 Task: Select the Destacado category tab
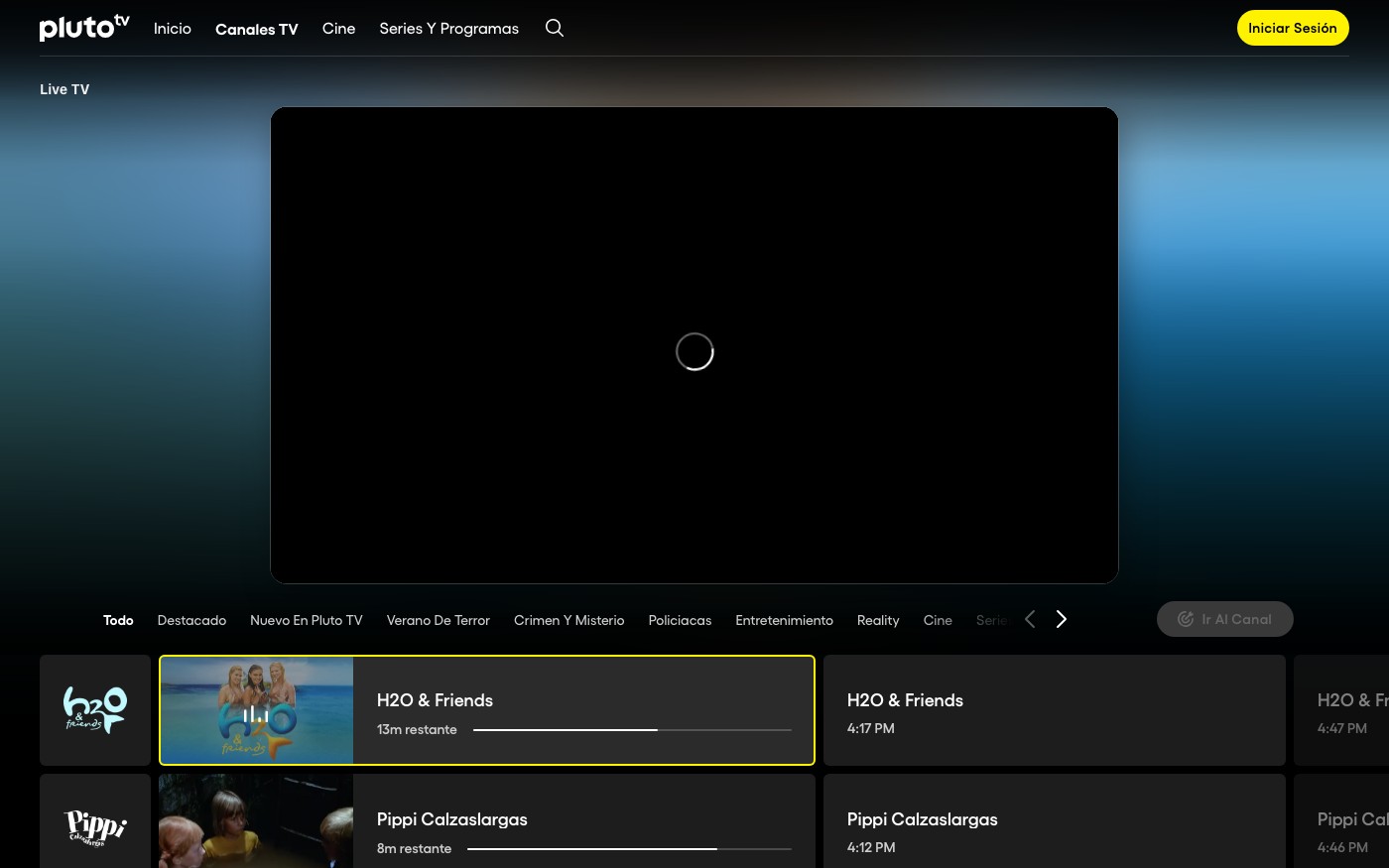click(191, 620)
